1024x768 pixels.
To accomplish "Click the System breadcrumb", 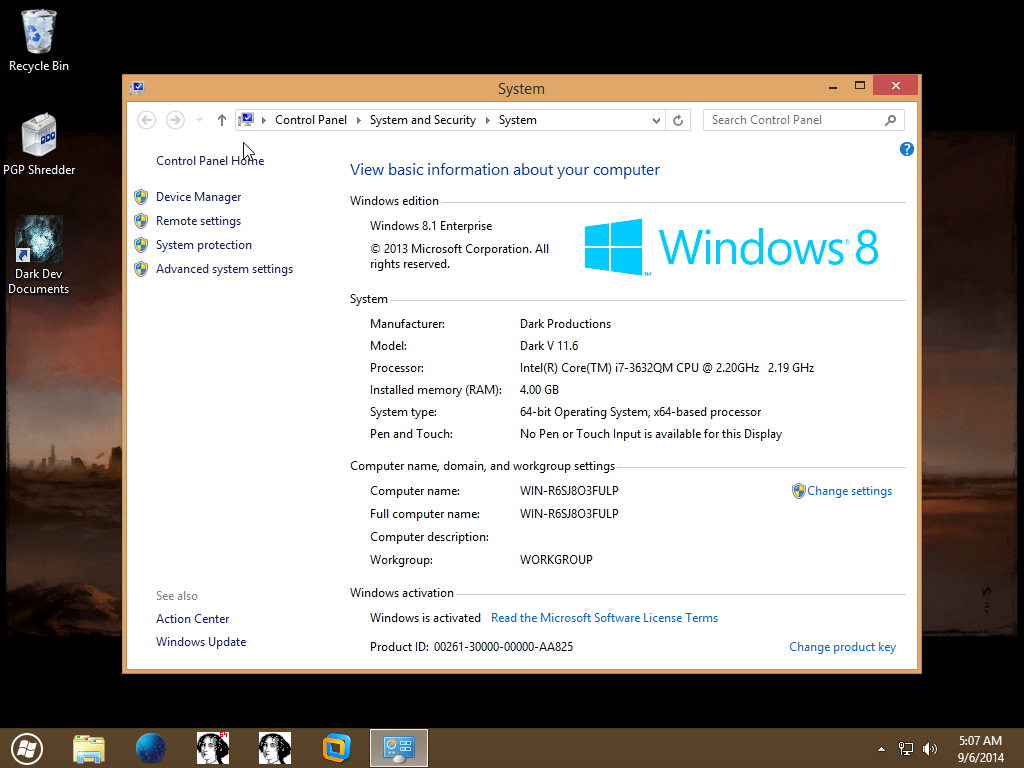I will (x=518, y=120).
